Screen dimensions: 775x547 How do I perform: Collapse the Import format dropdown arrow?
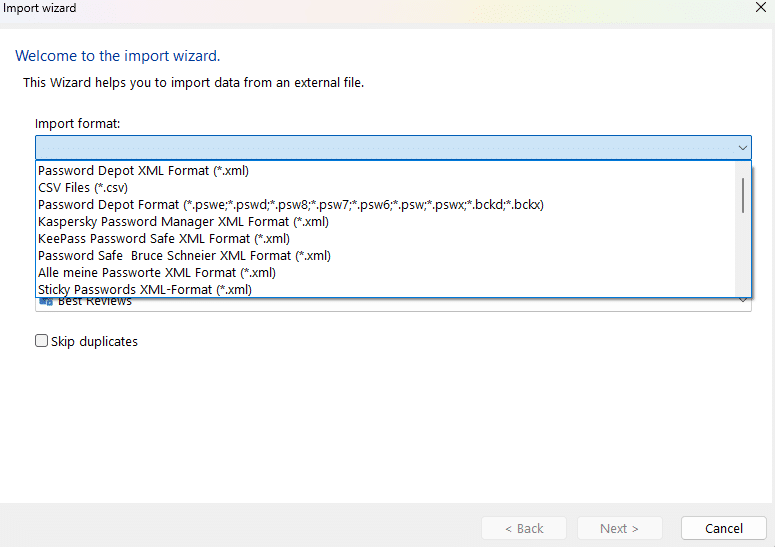(x=742, y=148)
